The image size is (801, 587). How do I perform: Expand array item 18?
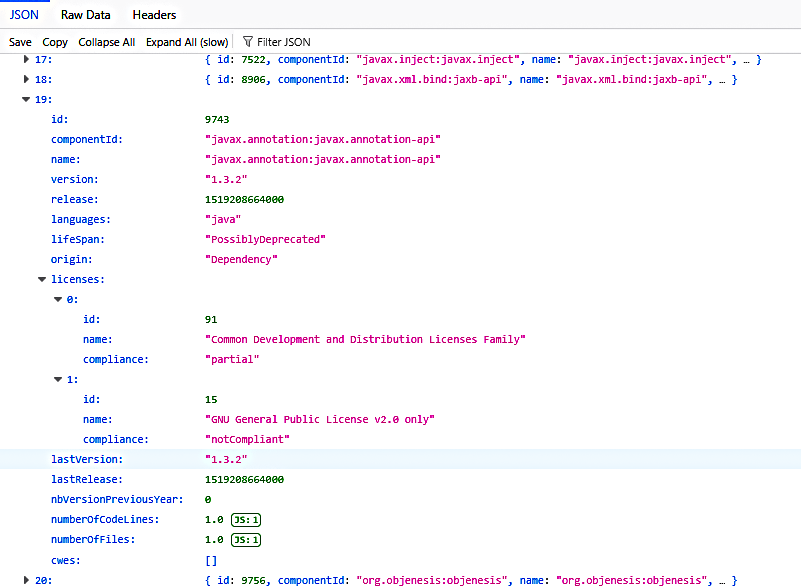coord(26,80)
